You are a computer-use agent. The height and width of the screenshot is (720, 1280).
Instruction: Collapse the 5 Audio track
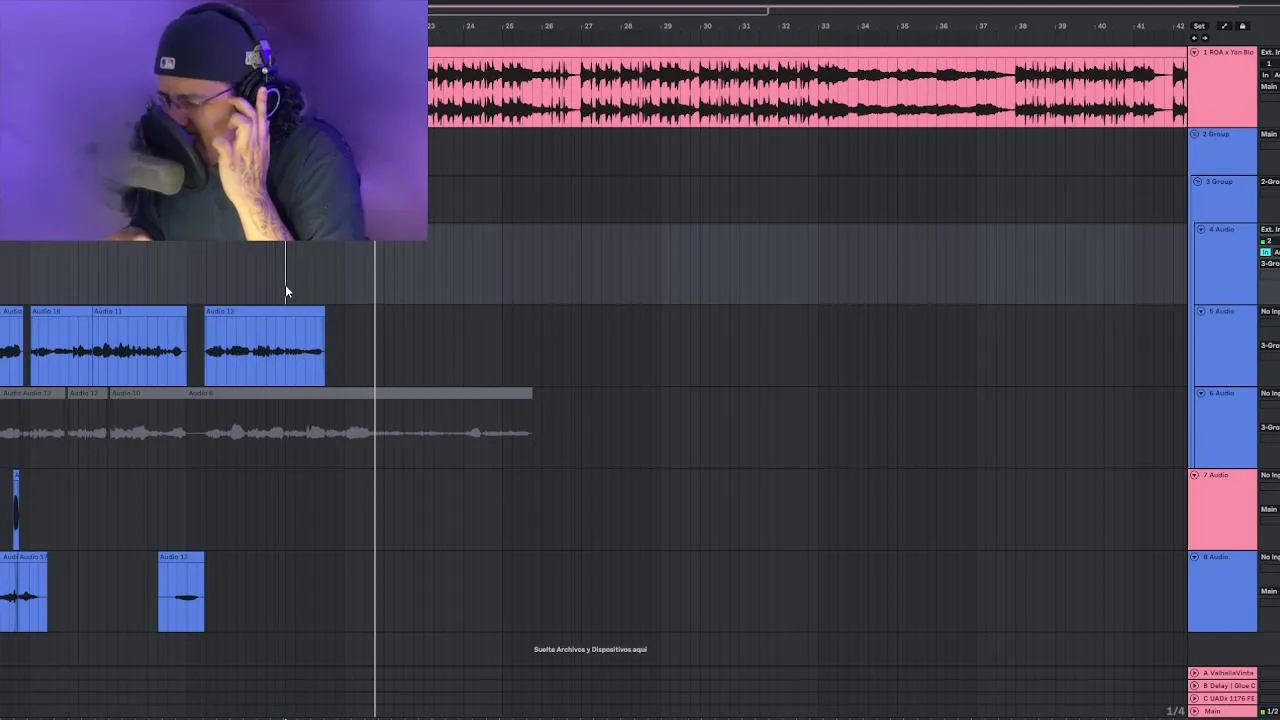(1201, 312)
